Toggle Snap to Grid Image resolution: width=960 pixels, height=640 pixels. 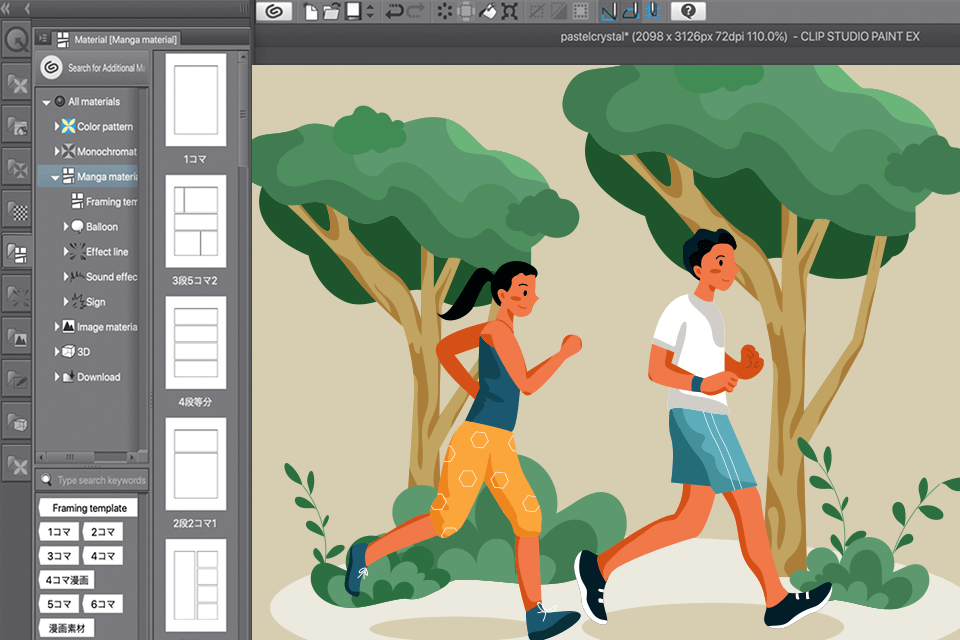pos(651,12)
